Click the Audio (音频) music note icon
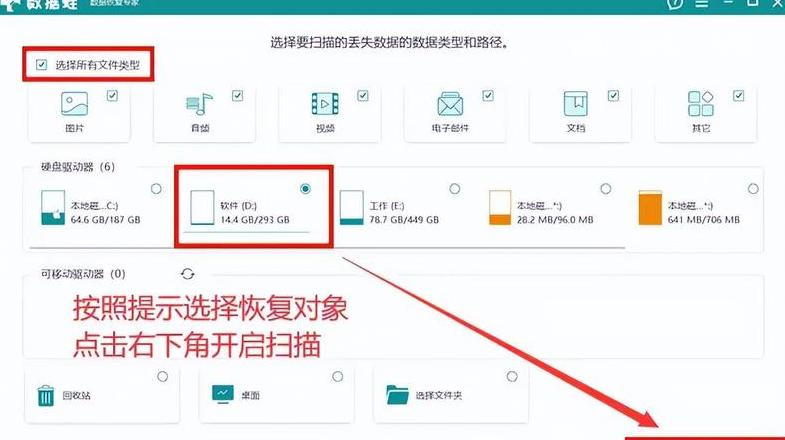 199,104
